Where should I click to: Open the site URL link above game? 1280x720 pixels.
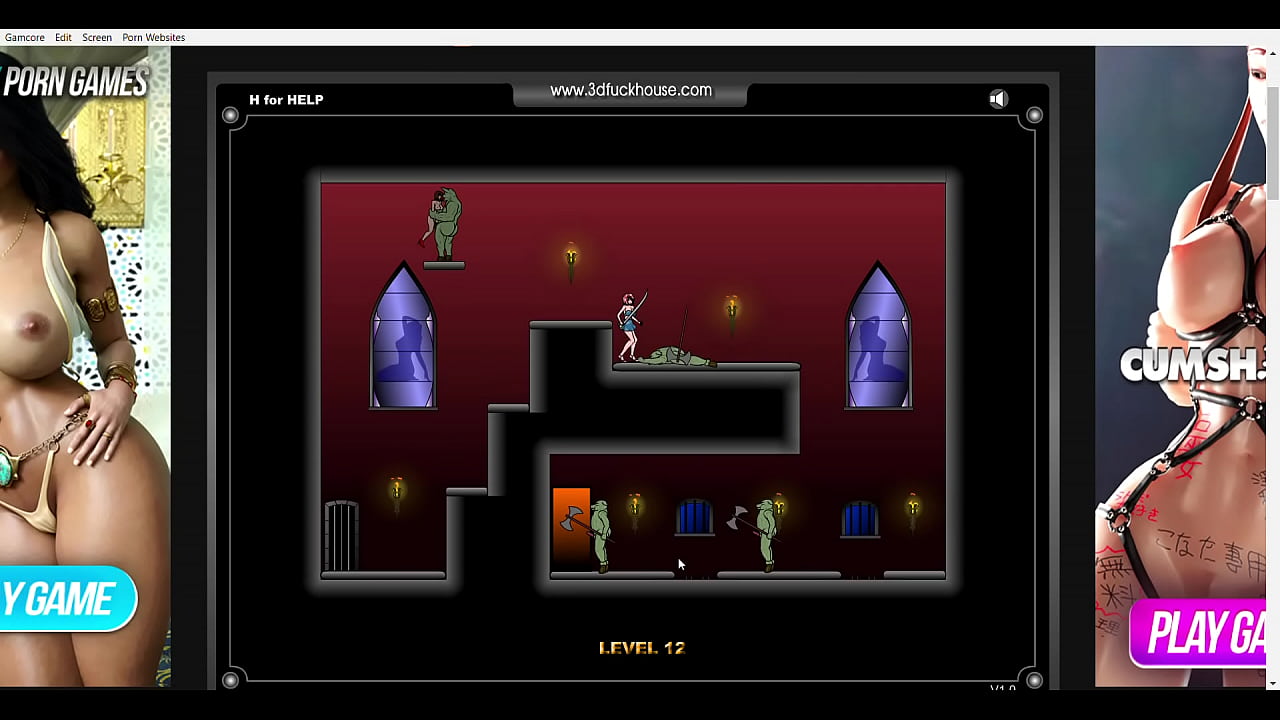point(630,91)
